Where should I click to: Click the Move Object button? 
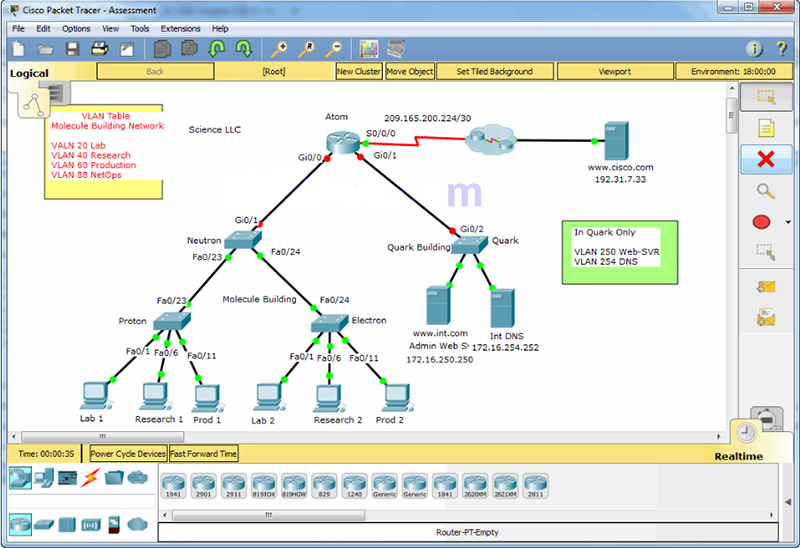[x=410, y=71]
